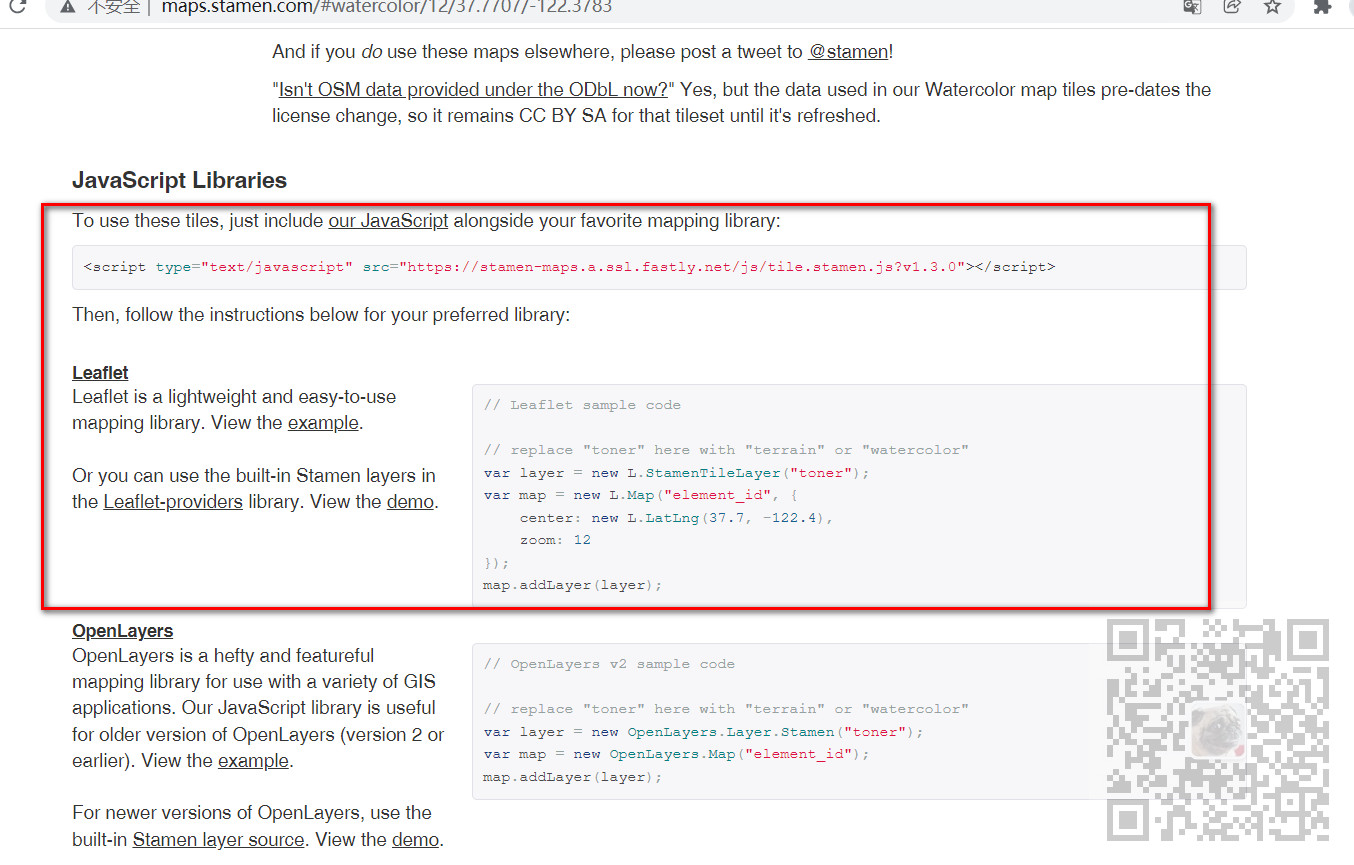Open the "our JavaScript" link
The image size is (1354, 865).
click(388, 220)
